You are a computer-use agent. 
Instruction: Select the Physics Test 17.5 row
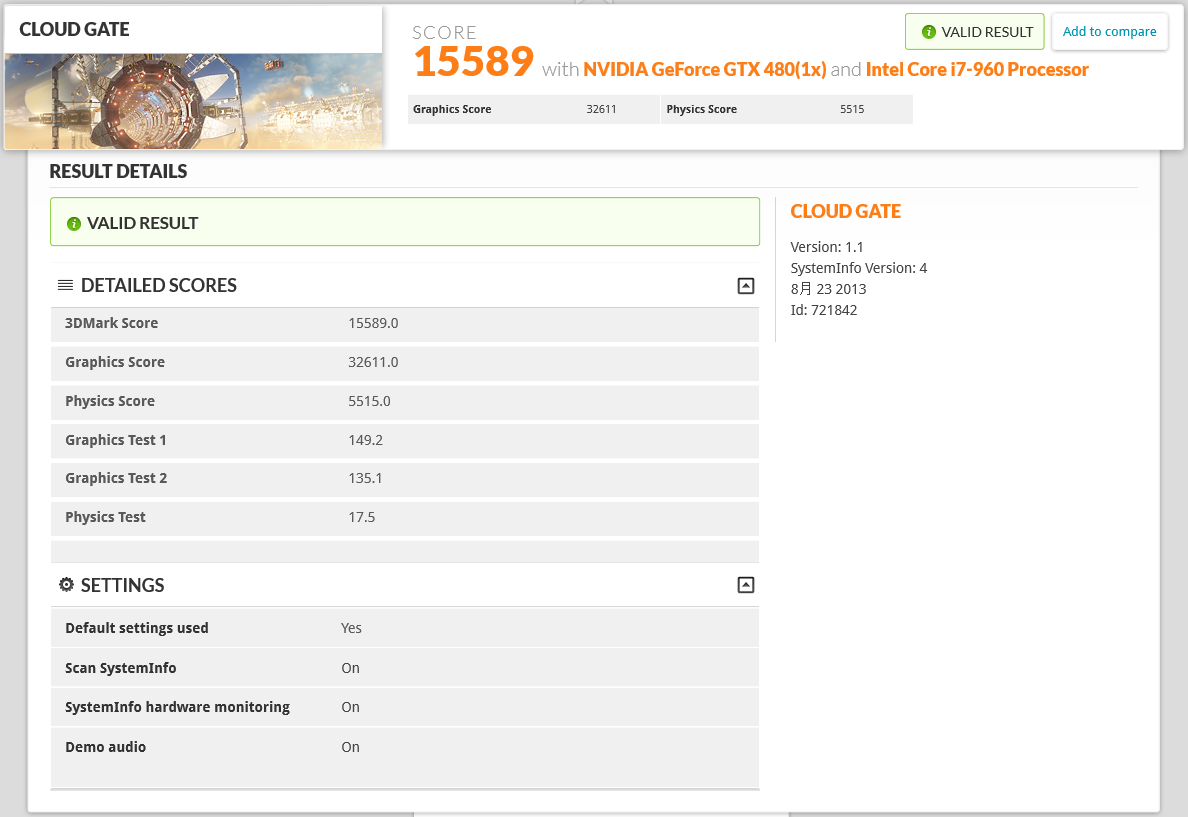(x=405, y=518)
